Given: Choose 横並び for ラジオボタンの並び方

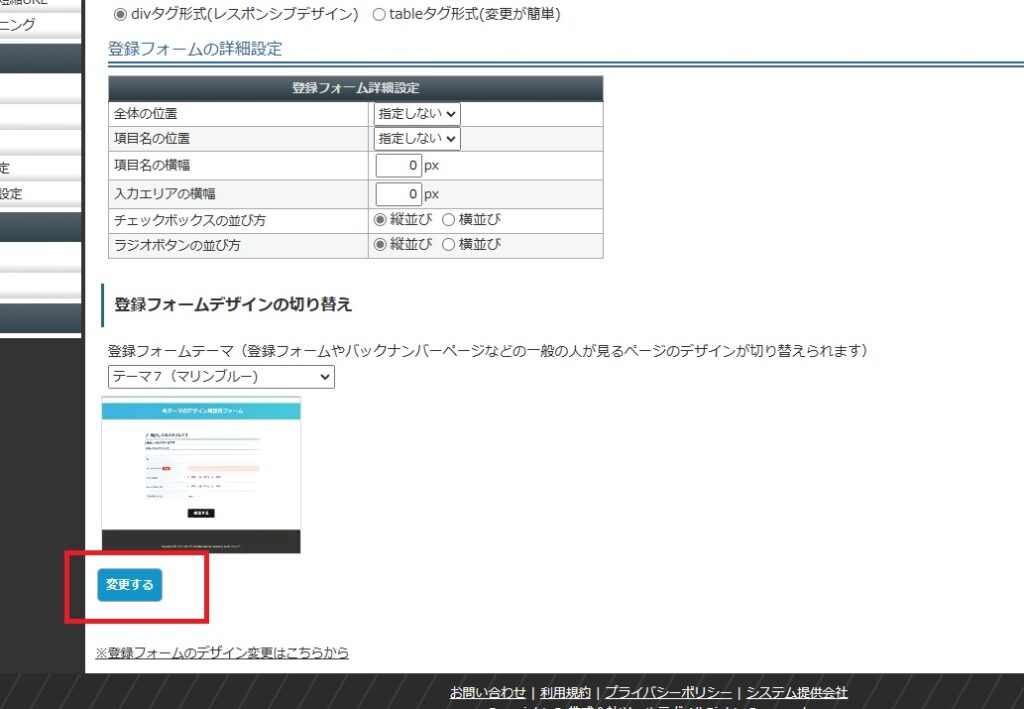Looking at the screenshot, I should click(x=448, y=245).
